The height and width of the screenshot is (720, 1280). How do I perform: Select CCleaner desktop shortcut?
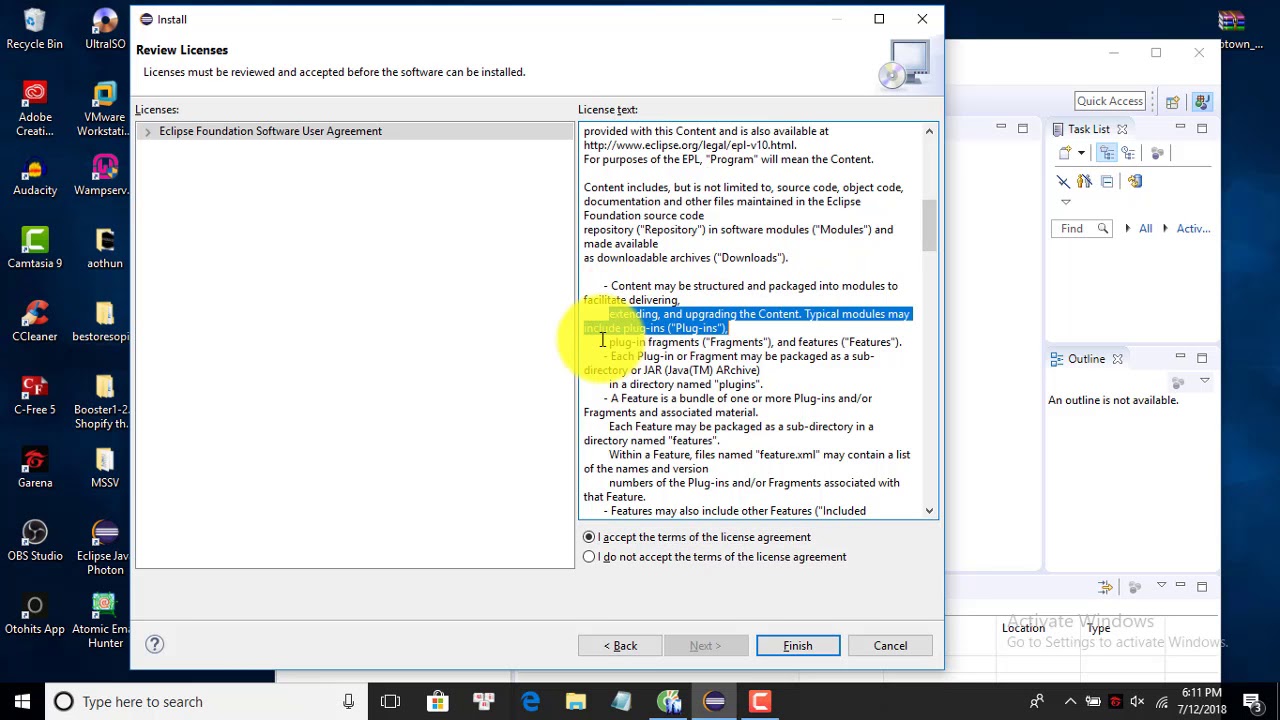(35, 321)
